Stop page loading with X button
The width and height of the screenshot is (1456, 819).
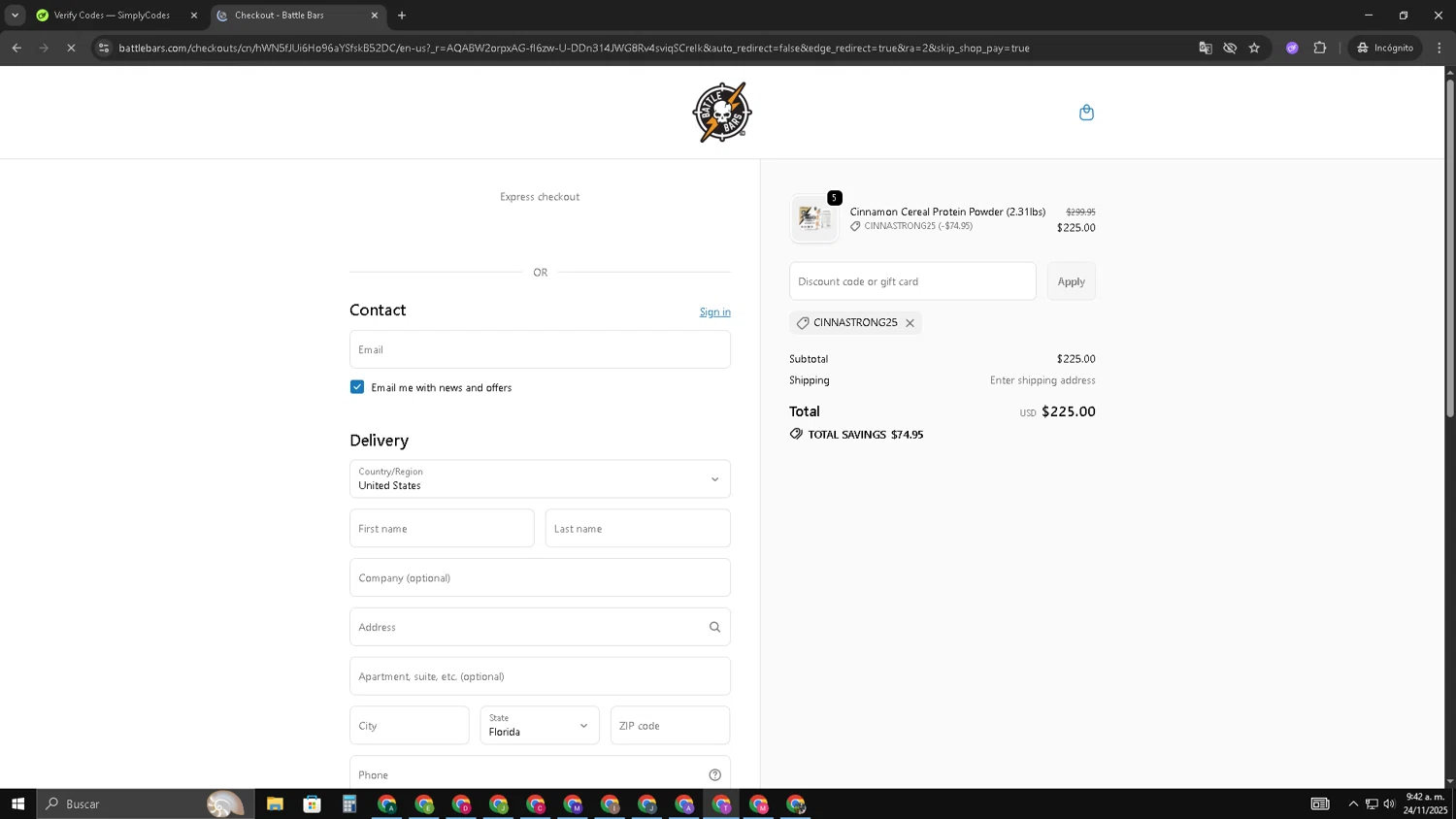(71, 48)
